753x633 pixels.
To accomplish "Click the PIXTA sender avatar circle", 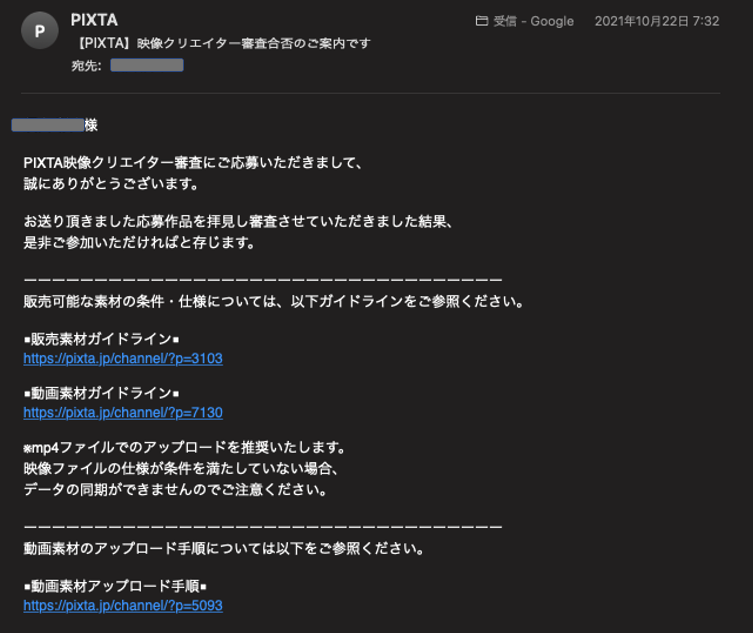I will click(x=40, y=31).
